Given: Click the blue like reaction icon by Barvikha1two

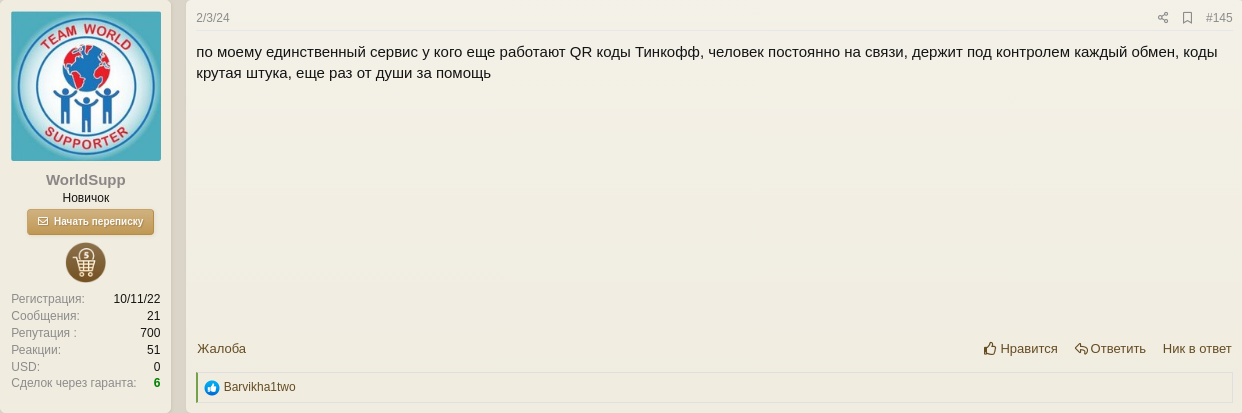Looking at the screenshot, I should (x=212, y=388).
